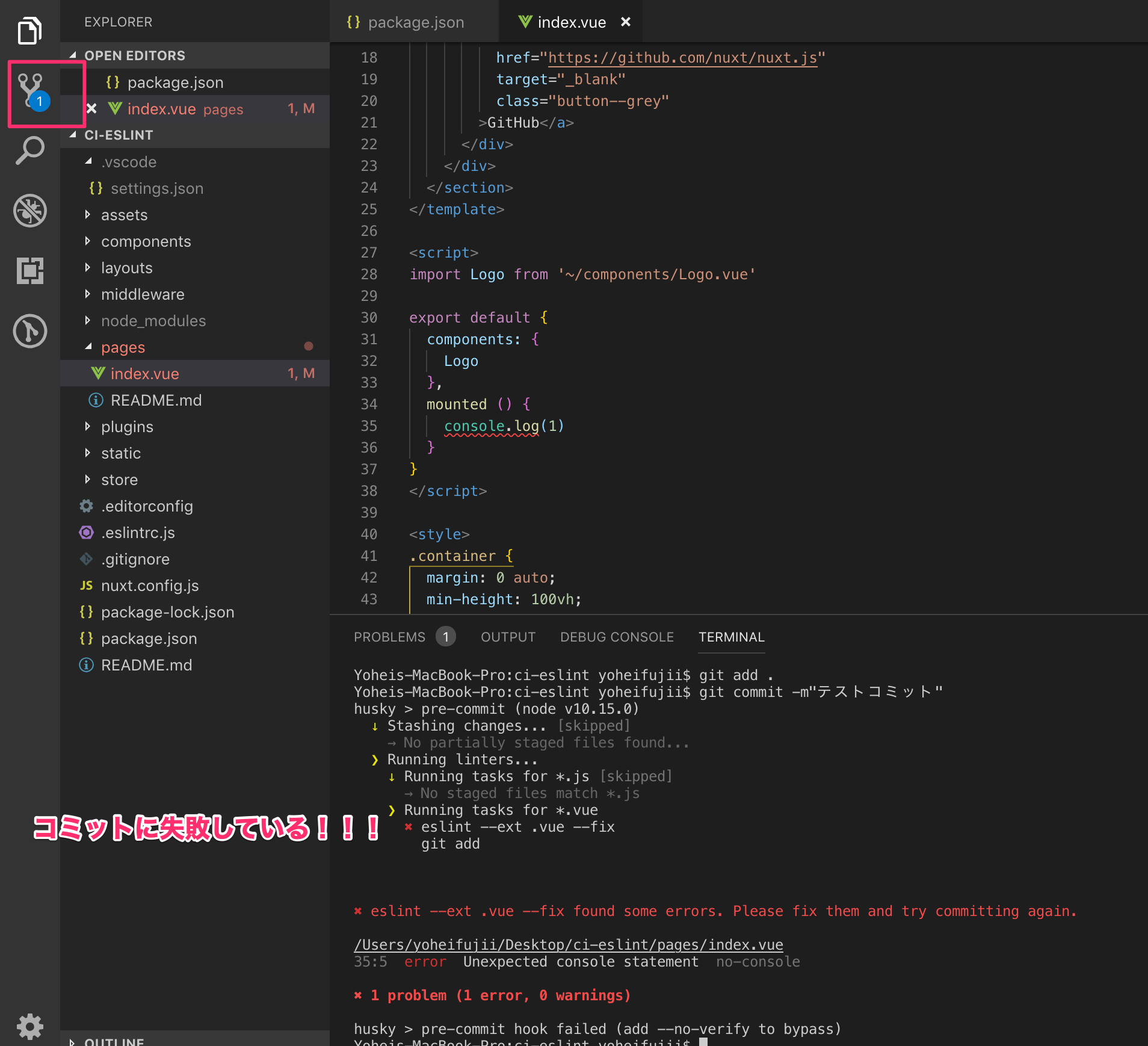Click the Vue icon on index.vue tab
The height and width of the screenshot is (1046, 1148).
tap(525, 22)
